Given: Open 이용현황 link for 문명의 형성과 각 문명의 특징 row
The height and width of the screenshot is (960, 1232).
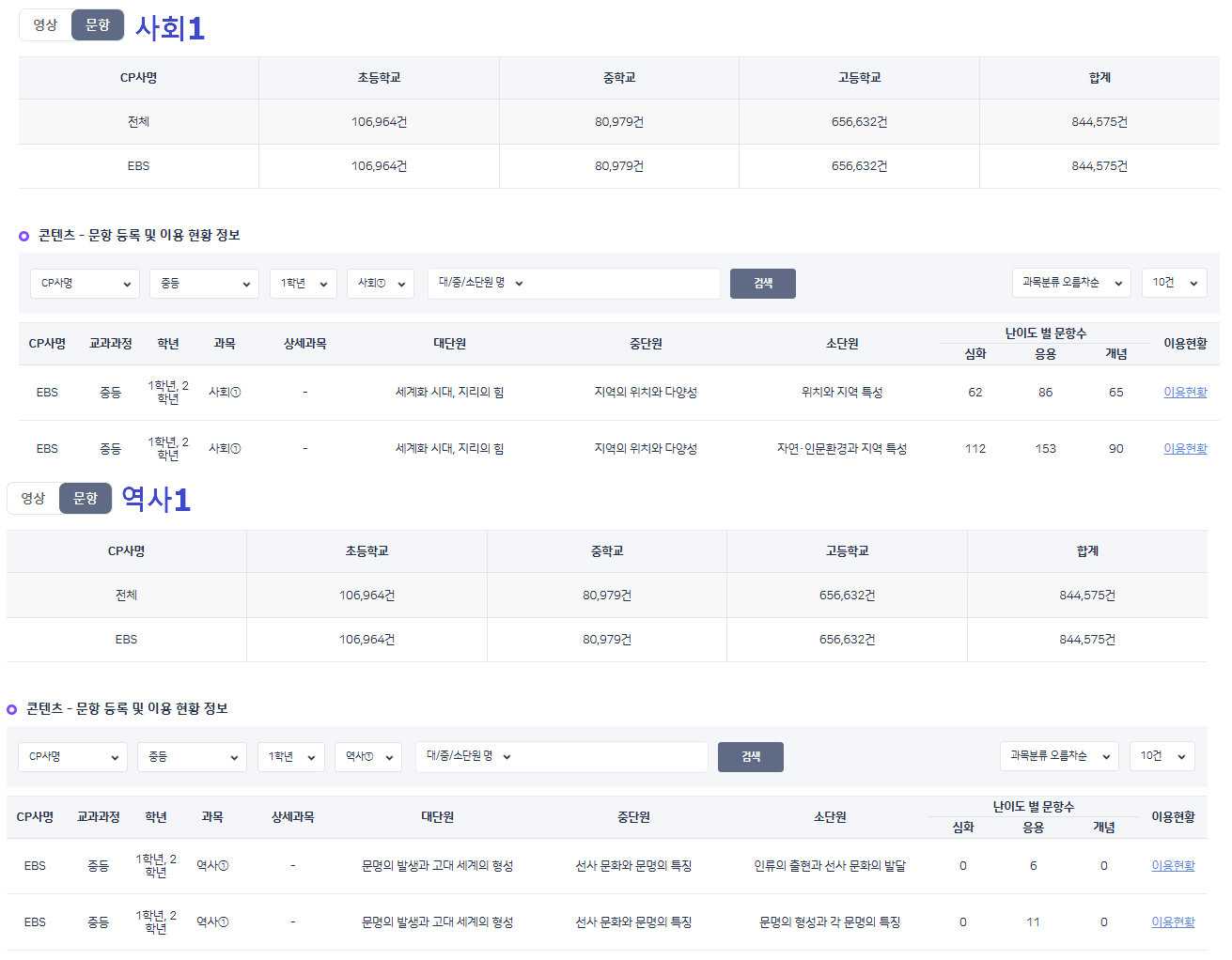Looking at the screenshot, I should (x=1173, y=922).
